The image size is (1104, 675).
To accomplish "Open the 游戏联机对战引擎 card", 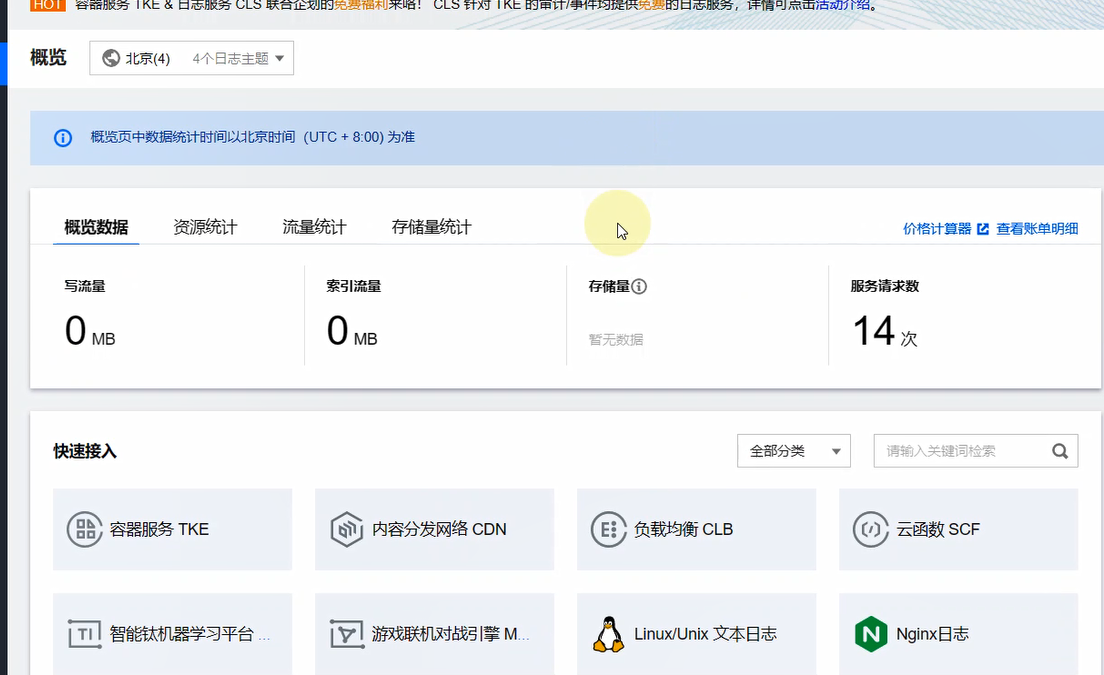I will [x=434, y=634].
